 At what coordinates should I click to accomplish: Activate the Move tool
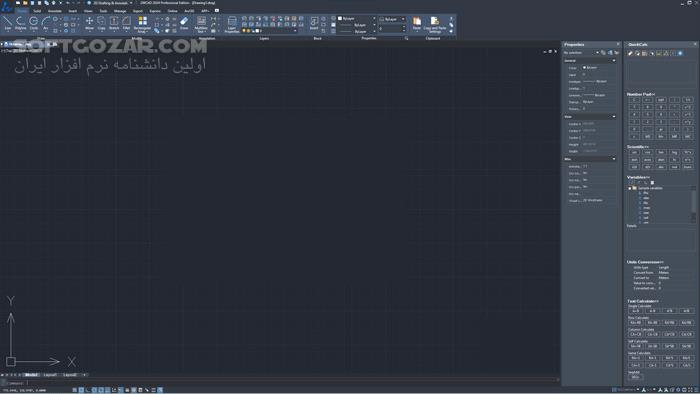89,23
